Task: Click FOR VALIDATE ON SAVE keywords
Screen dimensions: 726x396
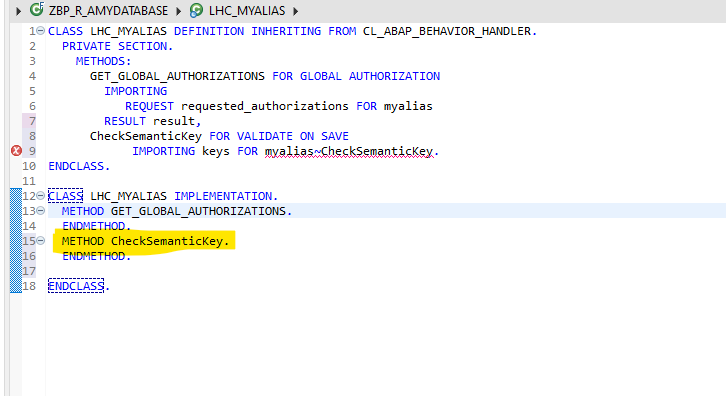Action: click(x=279, y=136)
